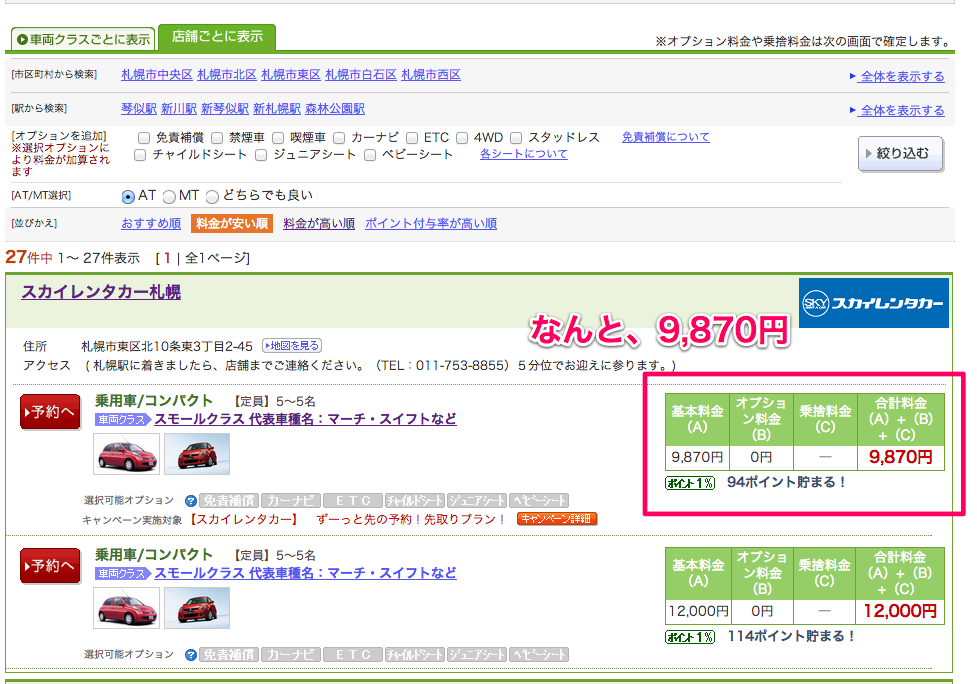Enable the スタッドレス option checkbox
The image size is (977, 684).
516,138
